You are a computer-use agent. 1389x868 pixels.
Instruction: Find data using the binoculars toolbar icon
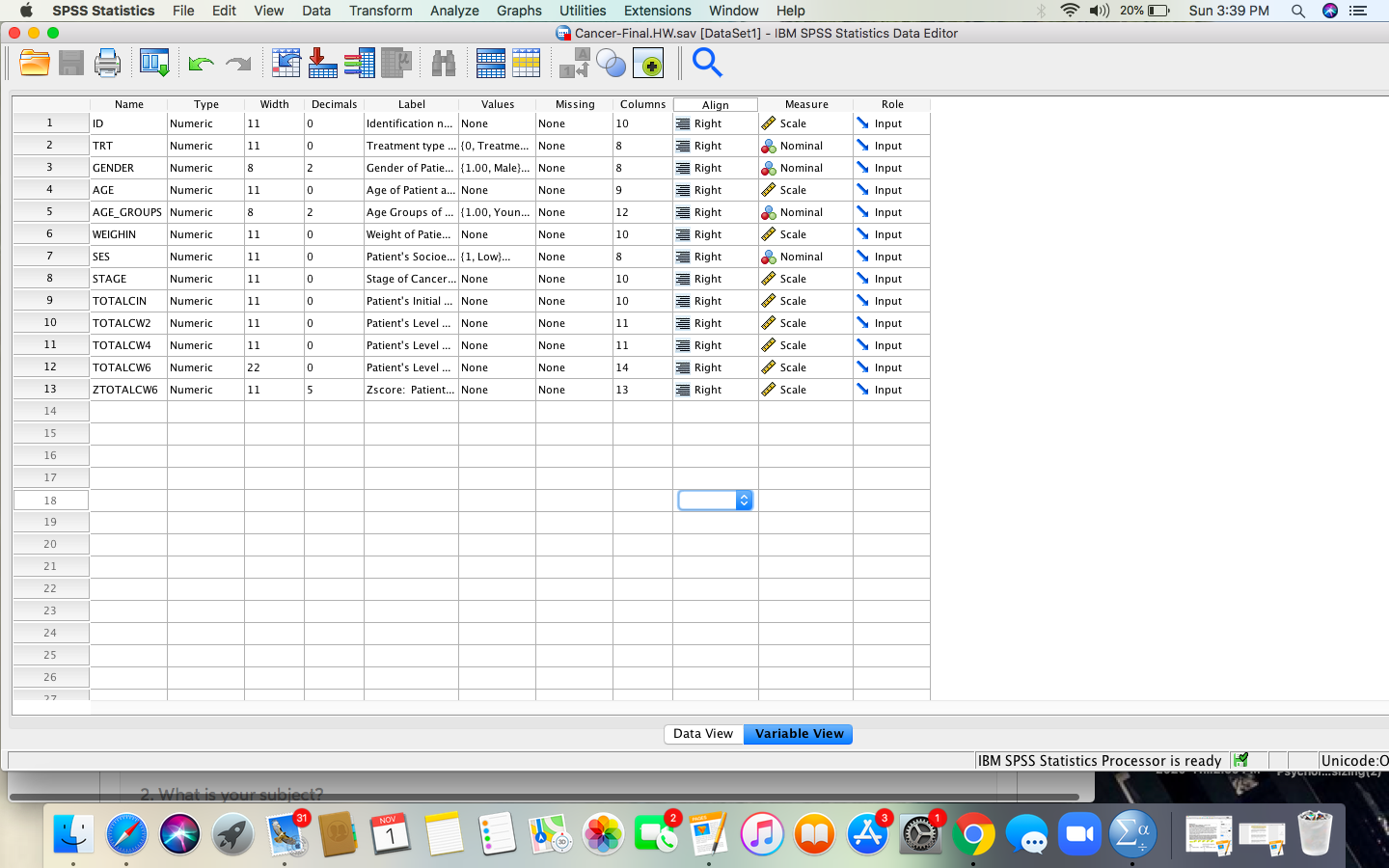point(443,63)
